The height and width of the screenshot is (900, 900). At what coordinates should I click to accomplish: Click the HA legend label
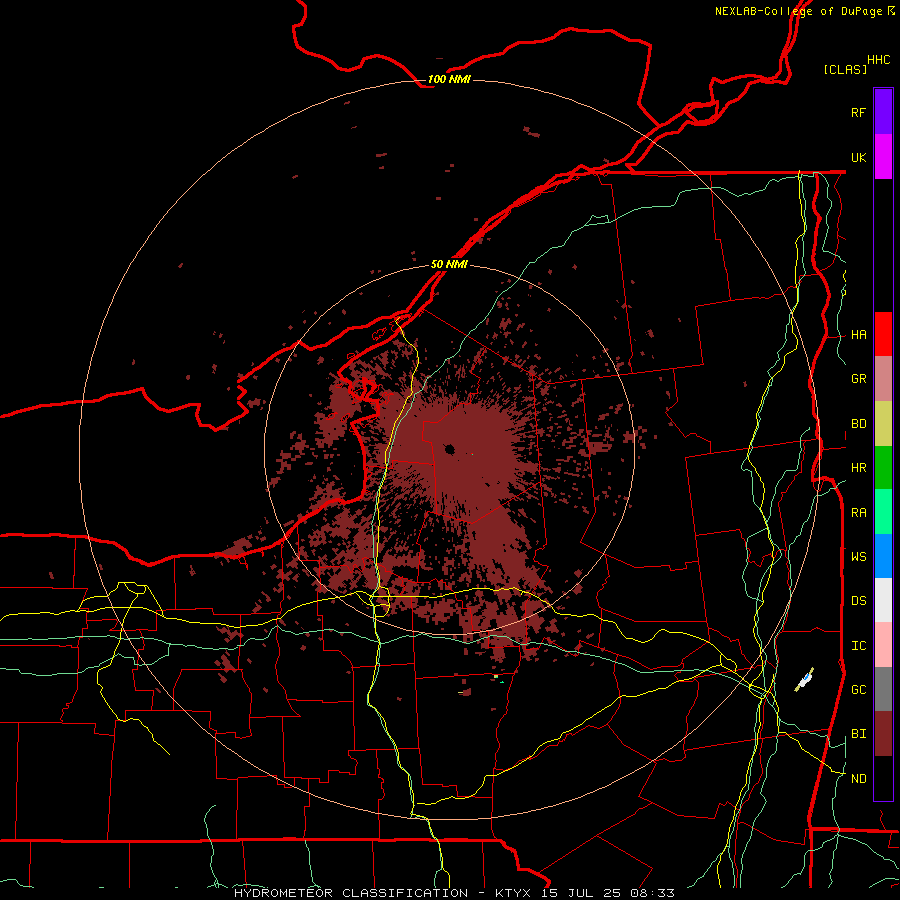pyautogui.click(x=858, y=335)
